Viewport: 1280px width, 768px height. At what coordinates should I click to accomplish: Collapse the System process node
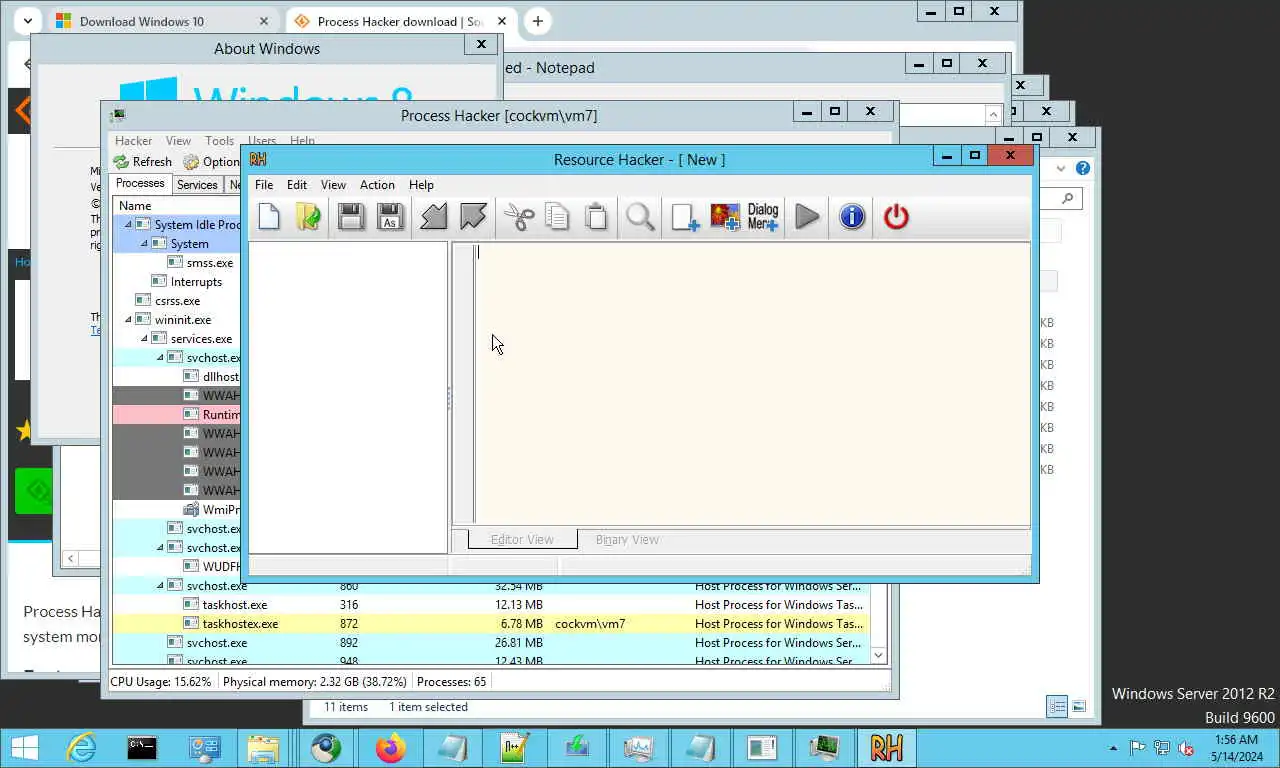(x=143, y=243)
